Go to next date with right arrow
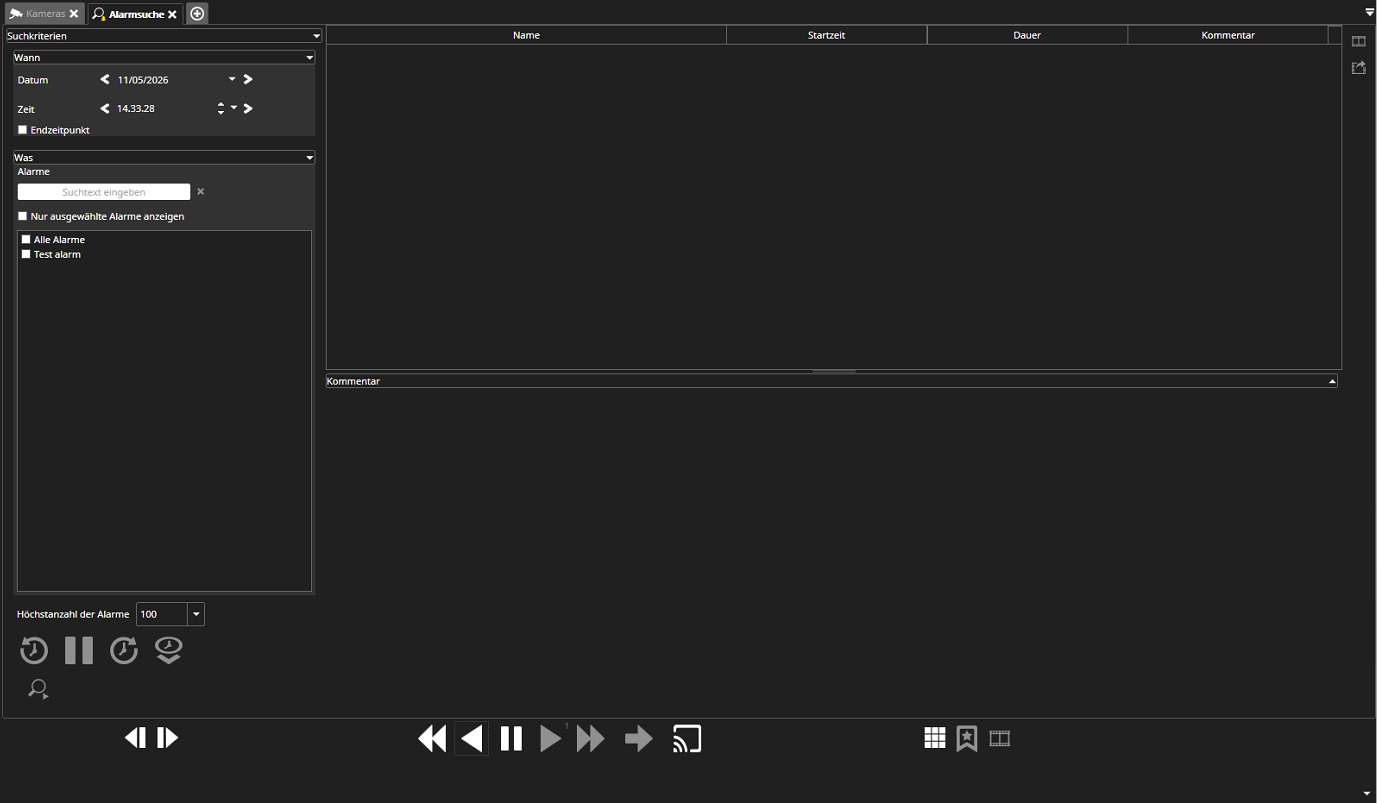 pyautogui.click(x=248, y=79)
